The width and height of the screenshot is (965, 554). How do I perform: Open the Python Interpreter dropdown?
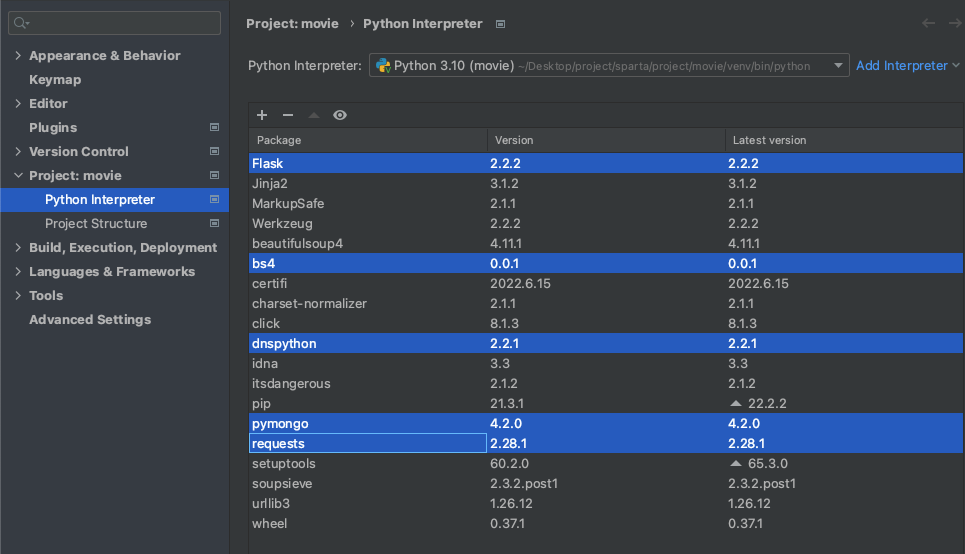838,65
